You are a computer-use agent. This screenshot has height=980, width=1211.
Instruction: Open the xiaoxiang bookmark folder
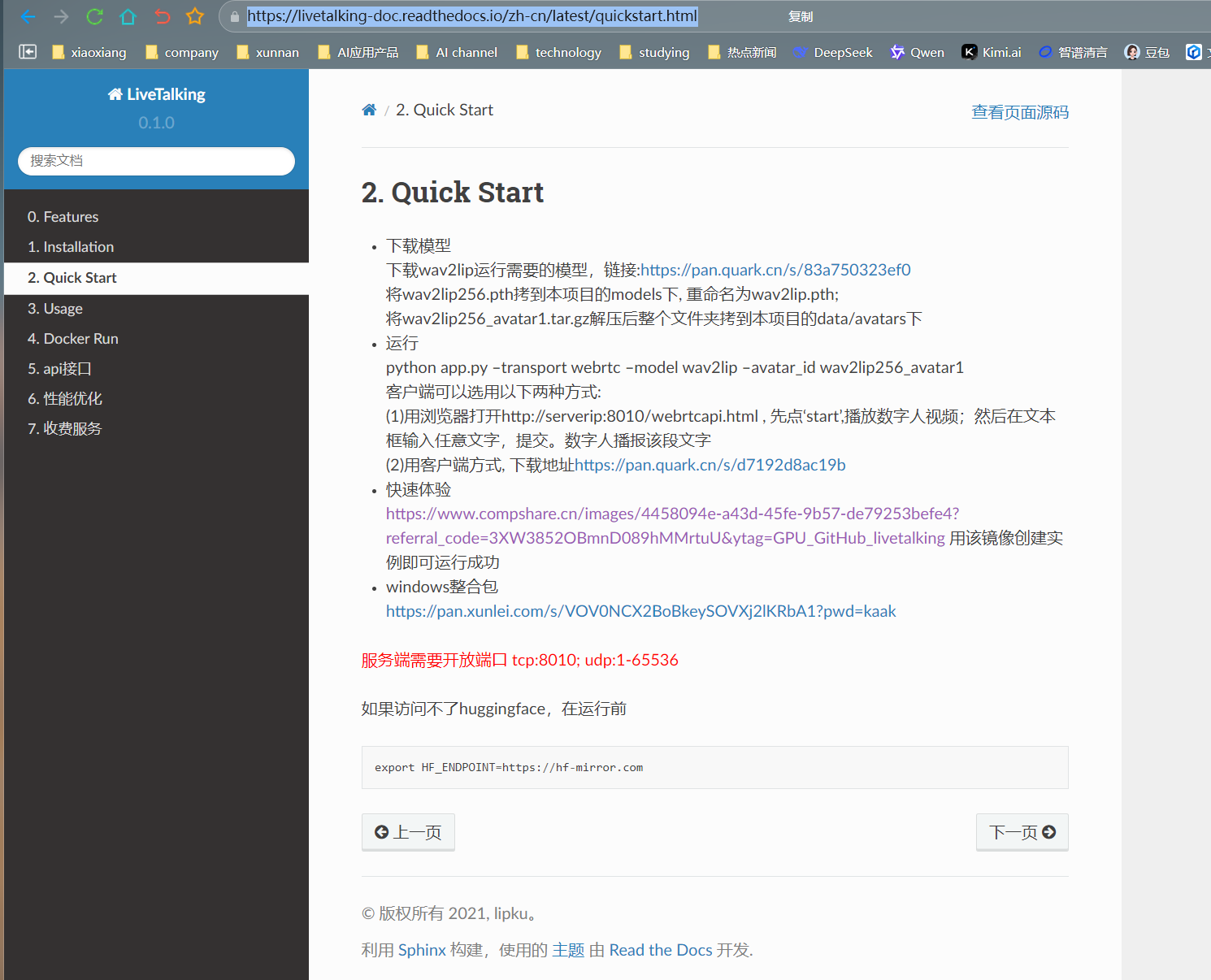tap(89, 52)
